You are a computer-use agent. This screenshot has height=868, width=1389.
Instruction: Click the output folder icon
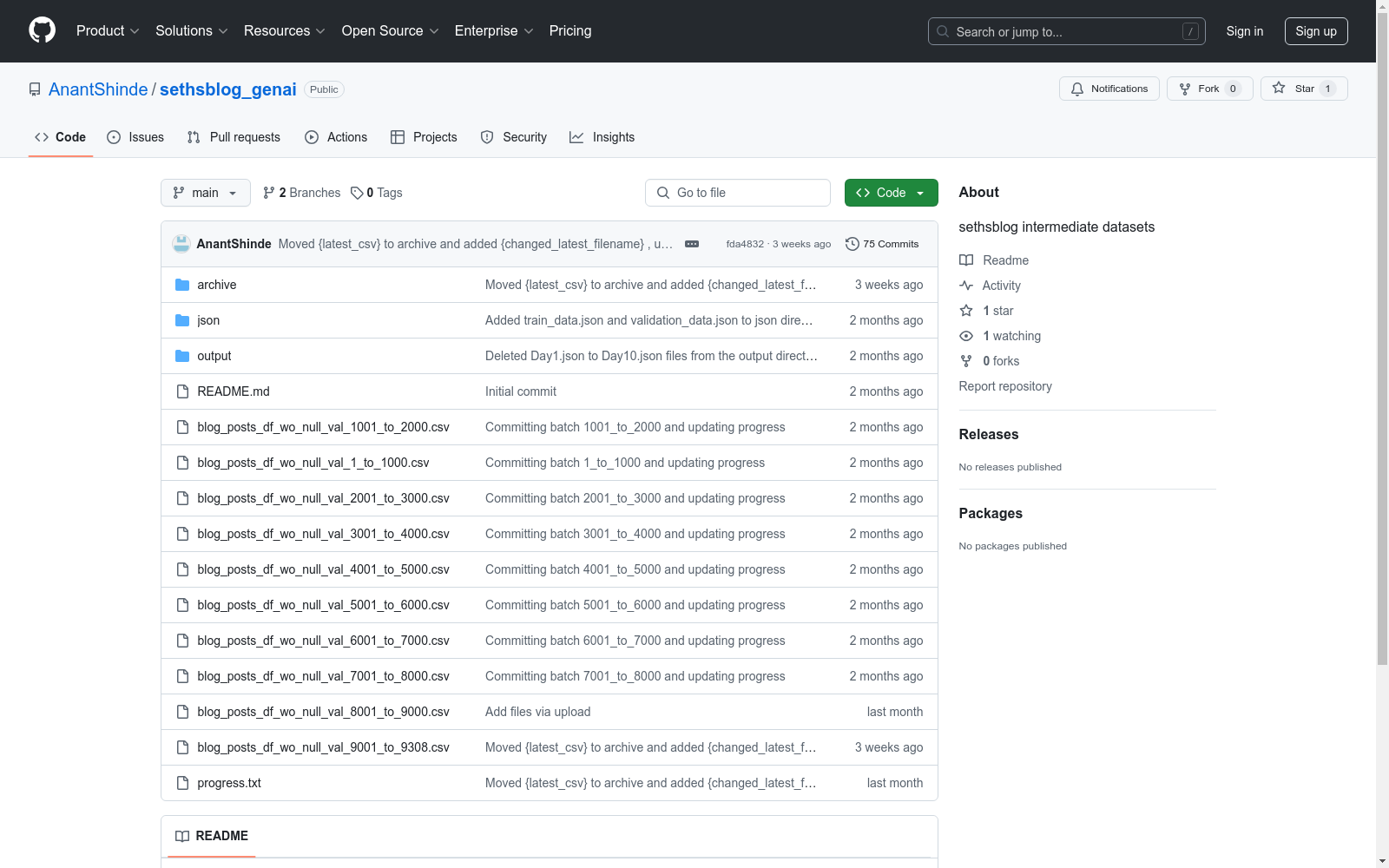click(x=182, y=356)
